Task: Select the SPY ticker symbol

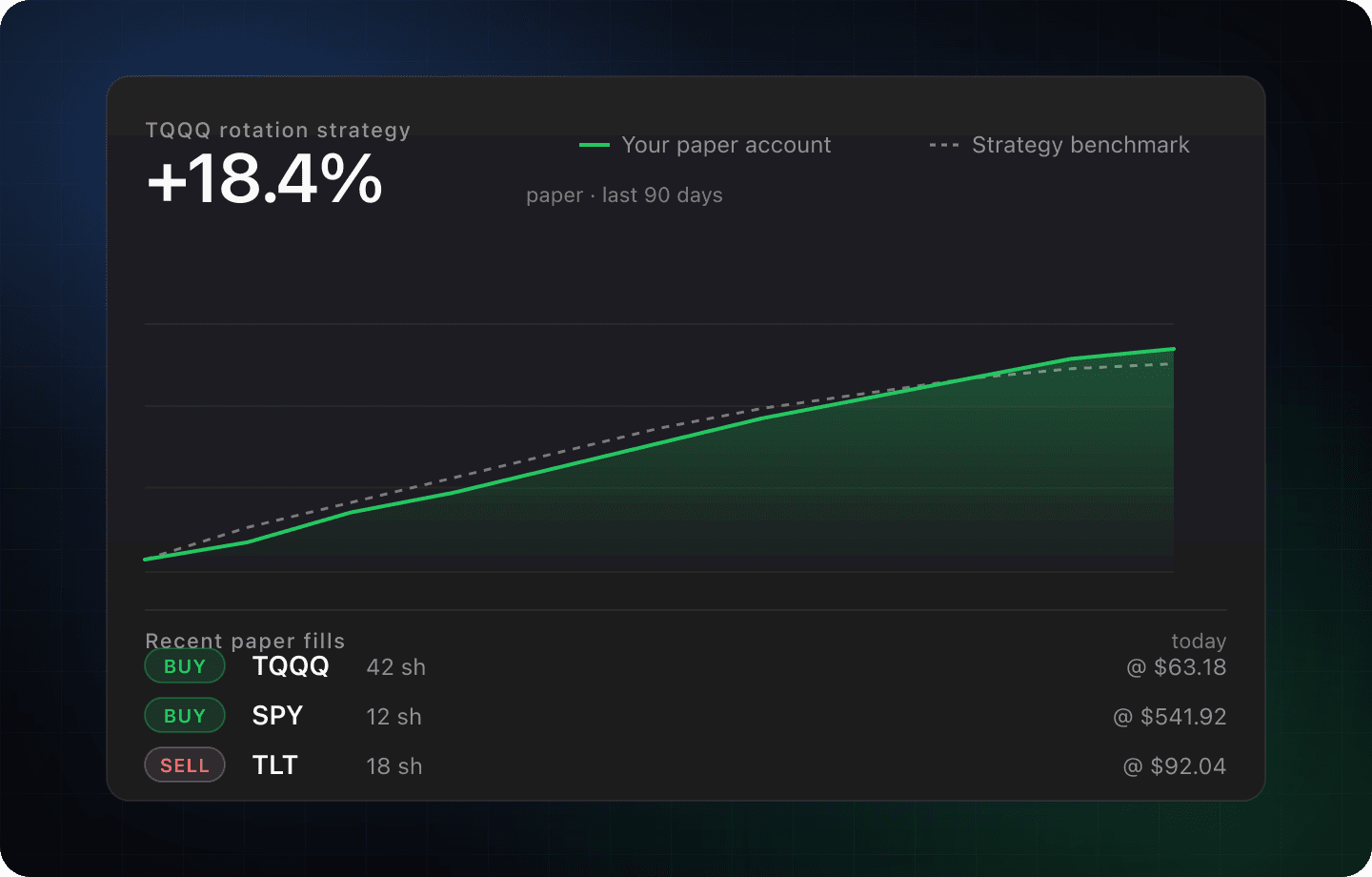Action: click(x=277, y=716)
